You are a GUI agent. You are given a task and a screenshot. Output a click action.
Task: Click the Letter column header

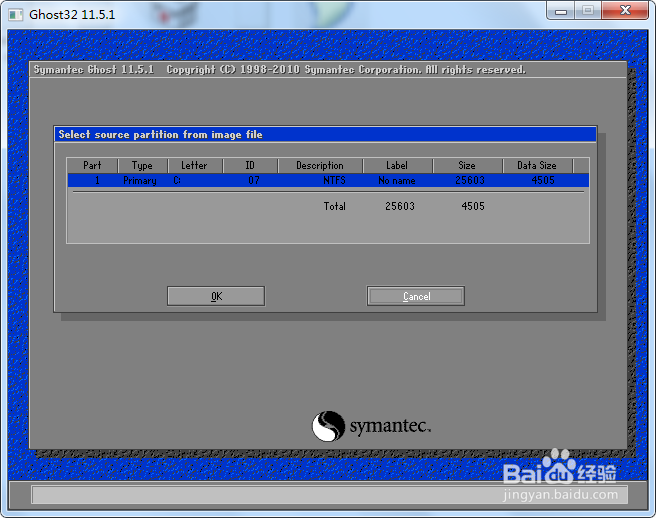click(195, 165)
